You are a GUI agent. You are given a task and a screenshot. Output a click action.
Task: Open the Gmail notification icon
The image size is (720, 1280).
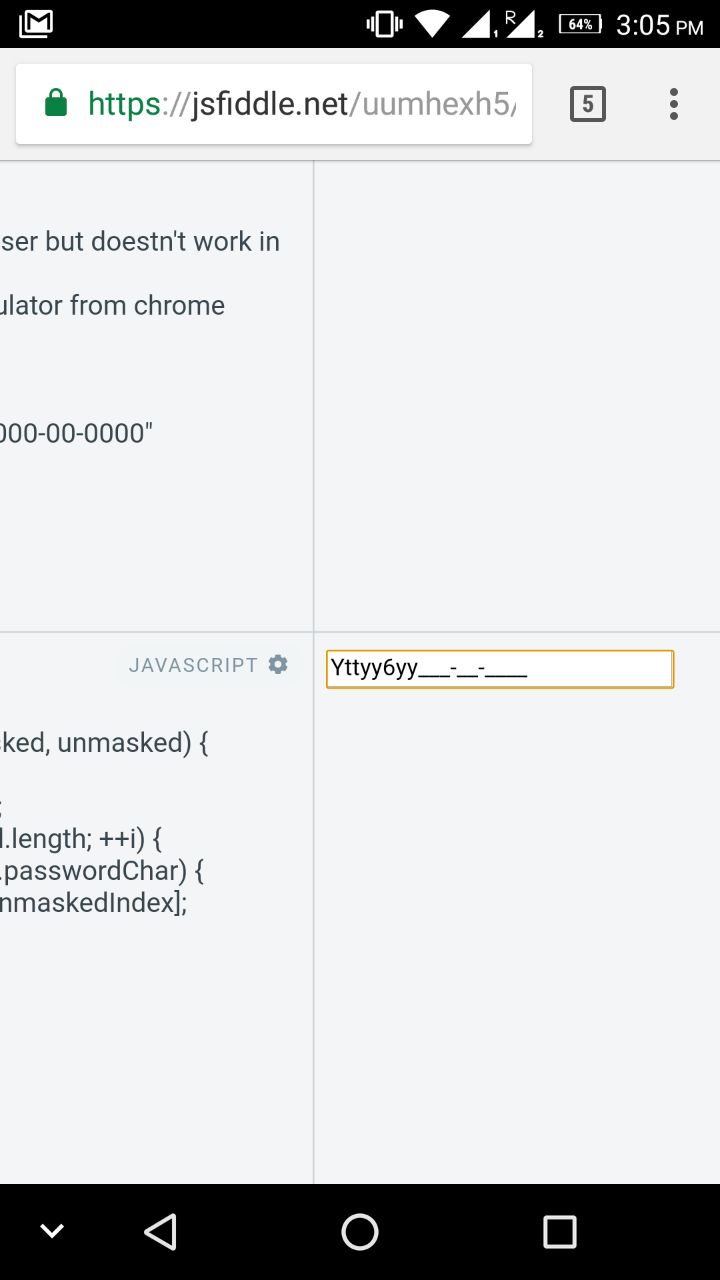[x=35, y=23]
